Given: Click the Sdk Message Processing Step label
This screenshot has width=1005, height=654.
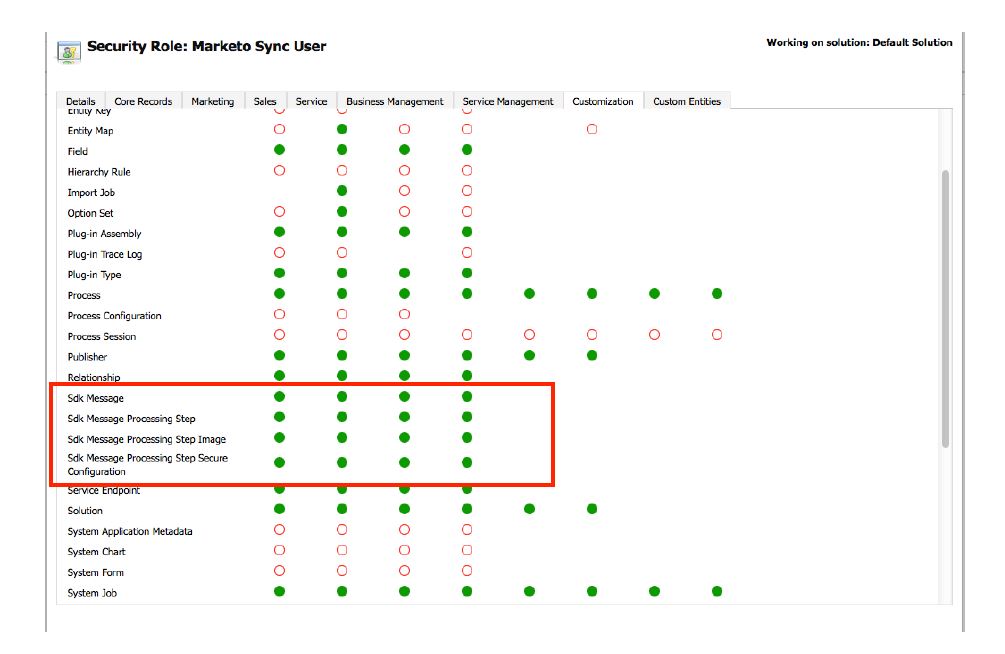Looking at the screenshot, I should [x=131, y=419].
